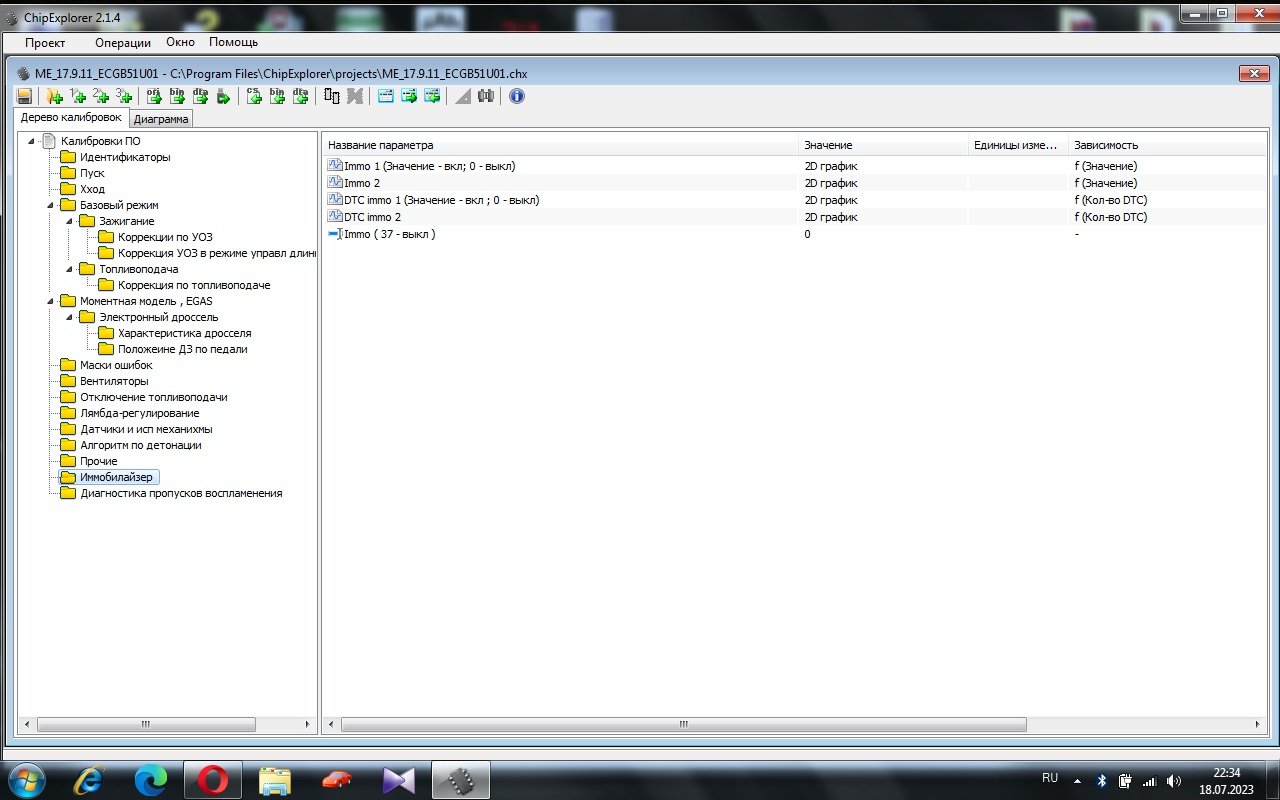This screenshot has width=1280, height=800.
Task: Click the 'dta' export toolbar icon
Action: click(x=200, y=96)
